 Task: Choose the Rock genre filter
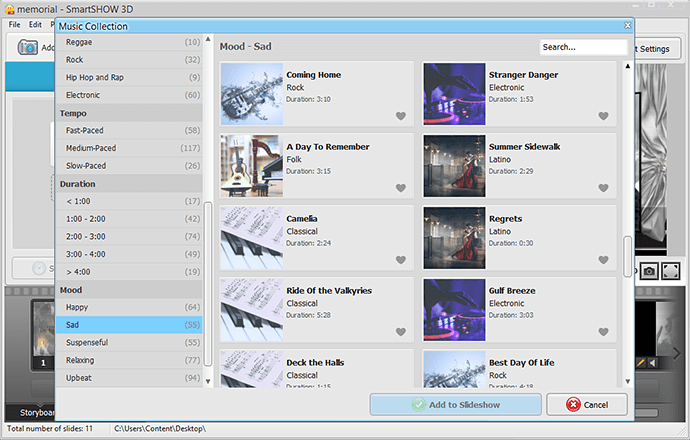(129, 60)
